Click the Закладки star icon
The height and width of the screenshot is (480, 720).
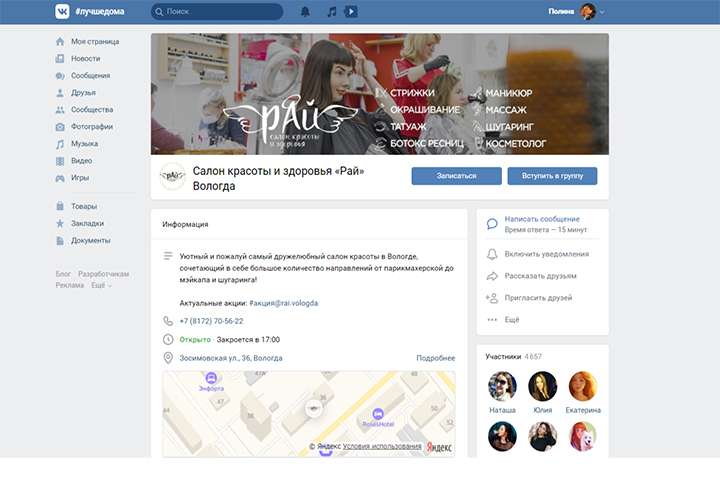(x=60, y=223)
